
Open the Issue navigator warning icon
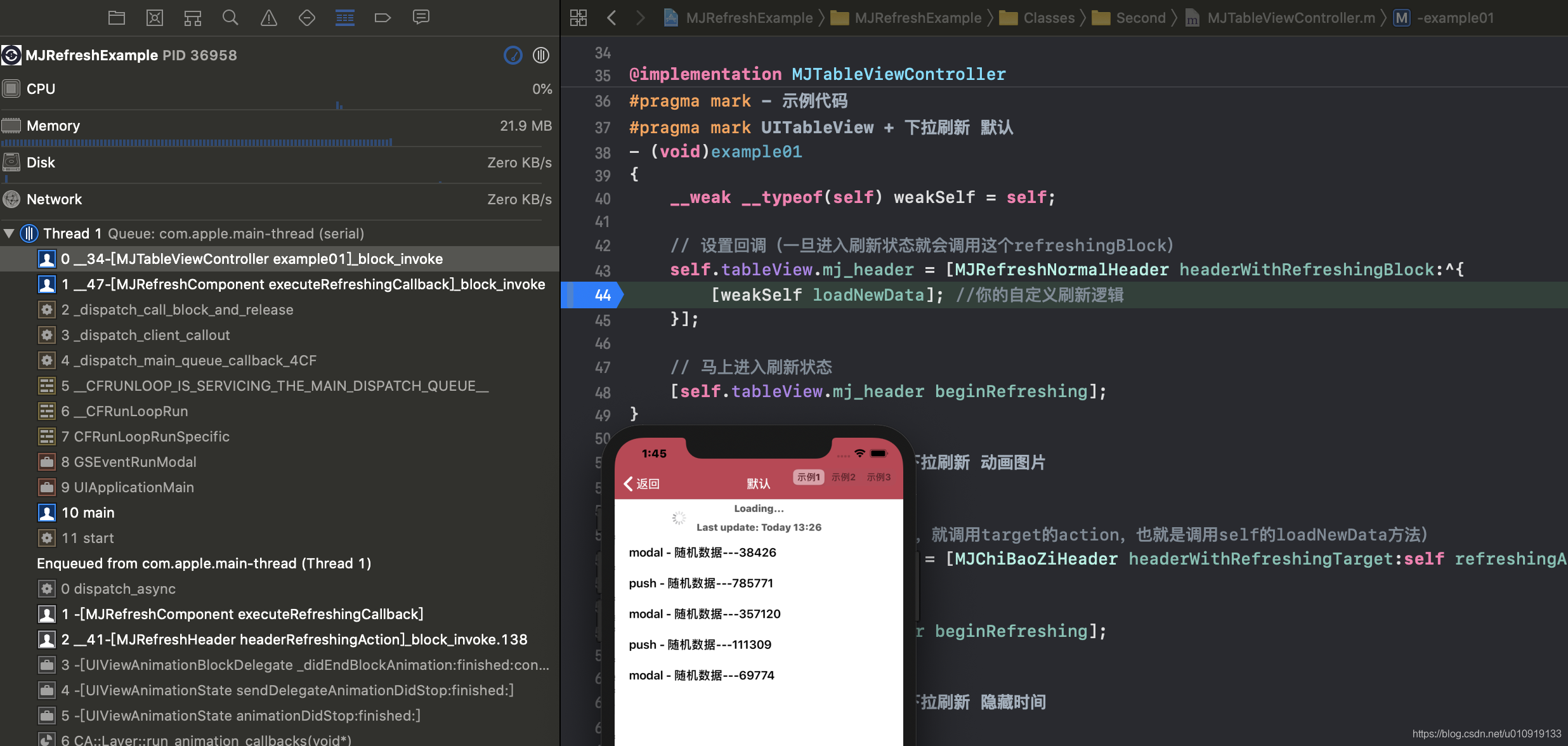pyautogui.click(x=269, y=18)
